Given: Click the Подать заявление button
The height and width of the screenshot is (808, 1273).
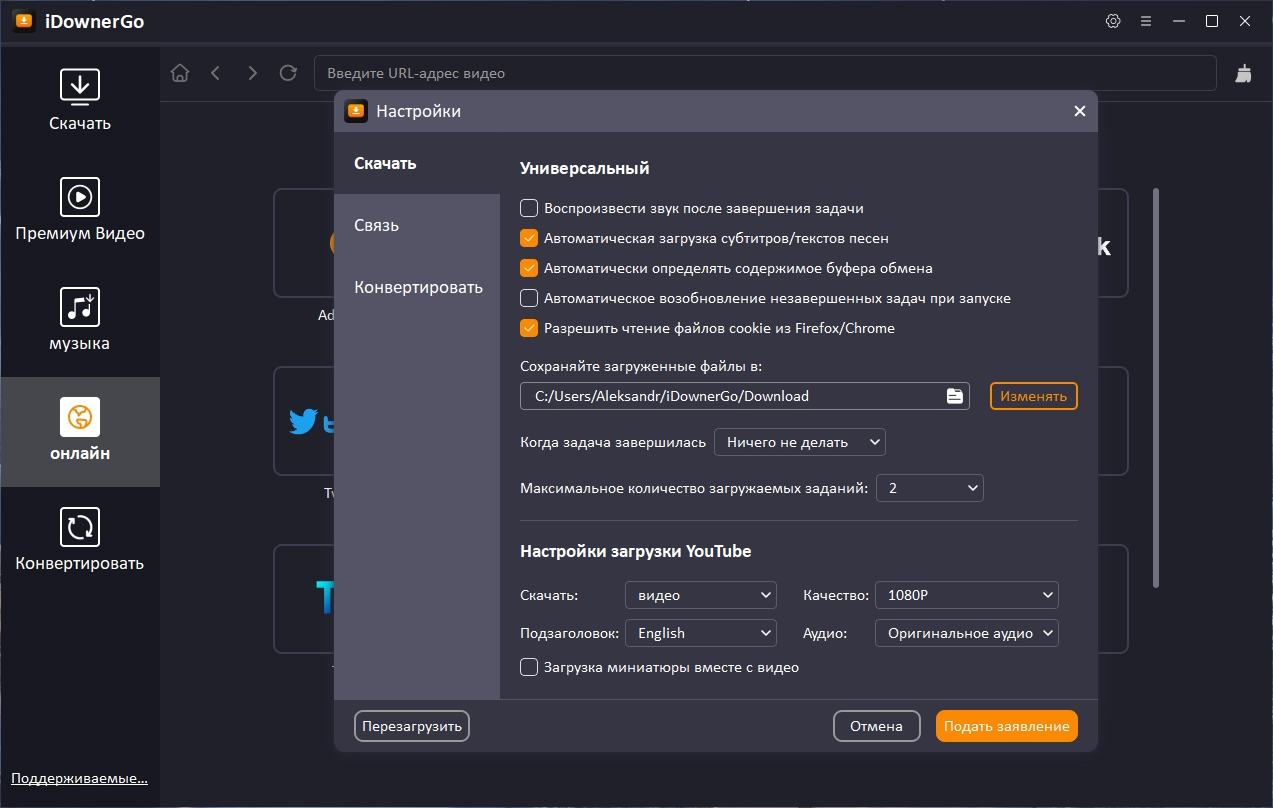Looking at the screenshot, I should [1007, 726].
